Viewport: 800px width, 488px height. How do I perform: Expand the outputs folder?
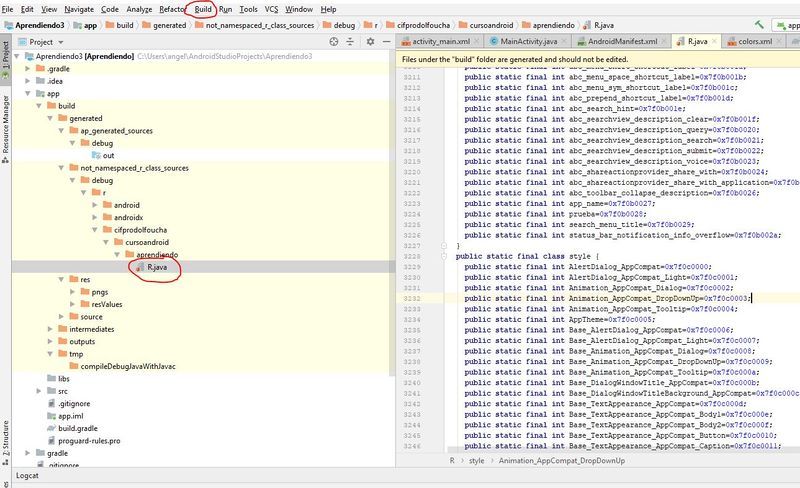pos(50,341)
